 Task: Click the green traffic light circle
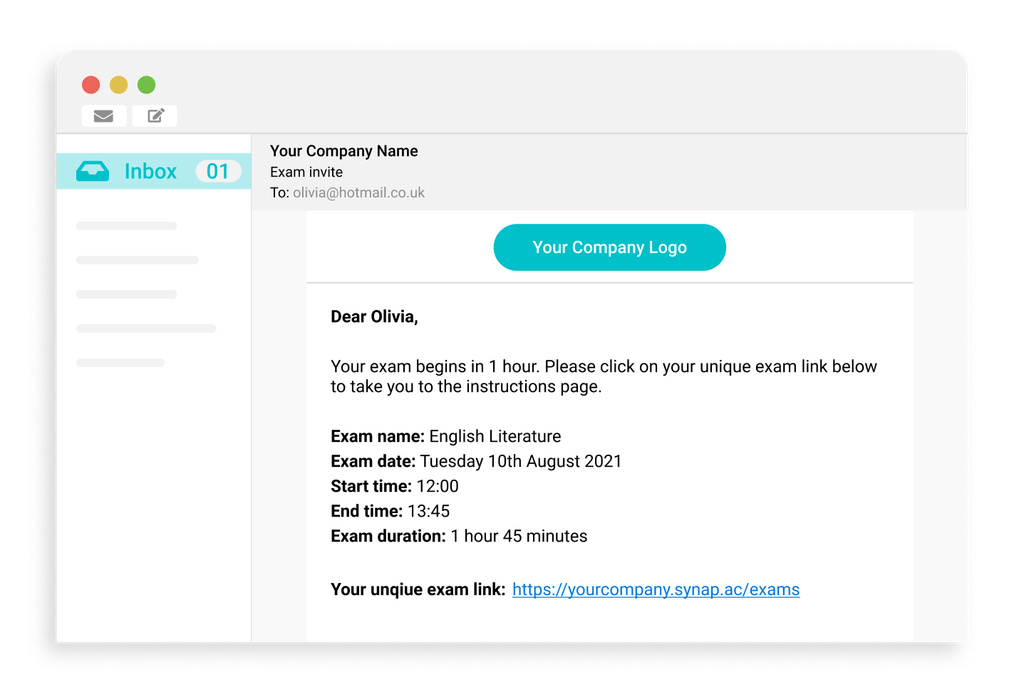146,84
